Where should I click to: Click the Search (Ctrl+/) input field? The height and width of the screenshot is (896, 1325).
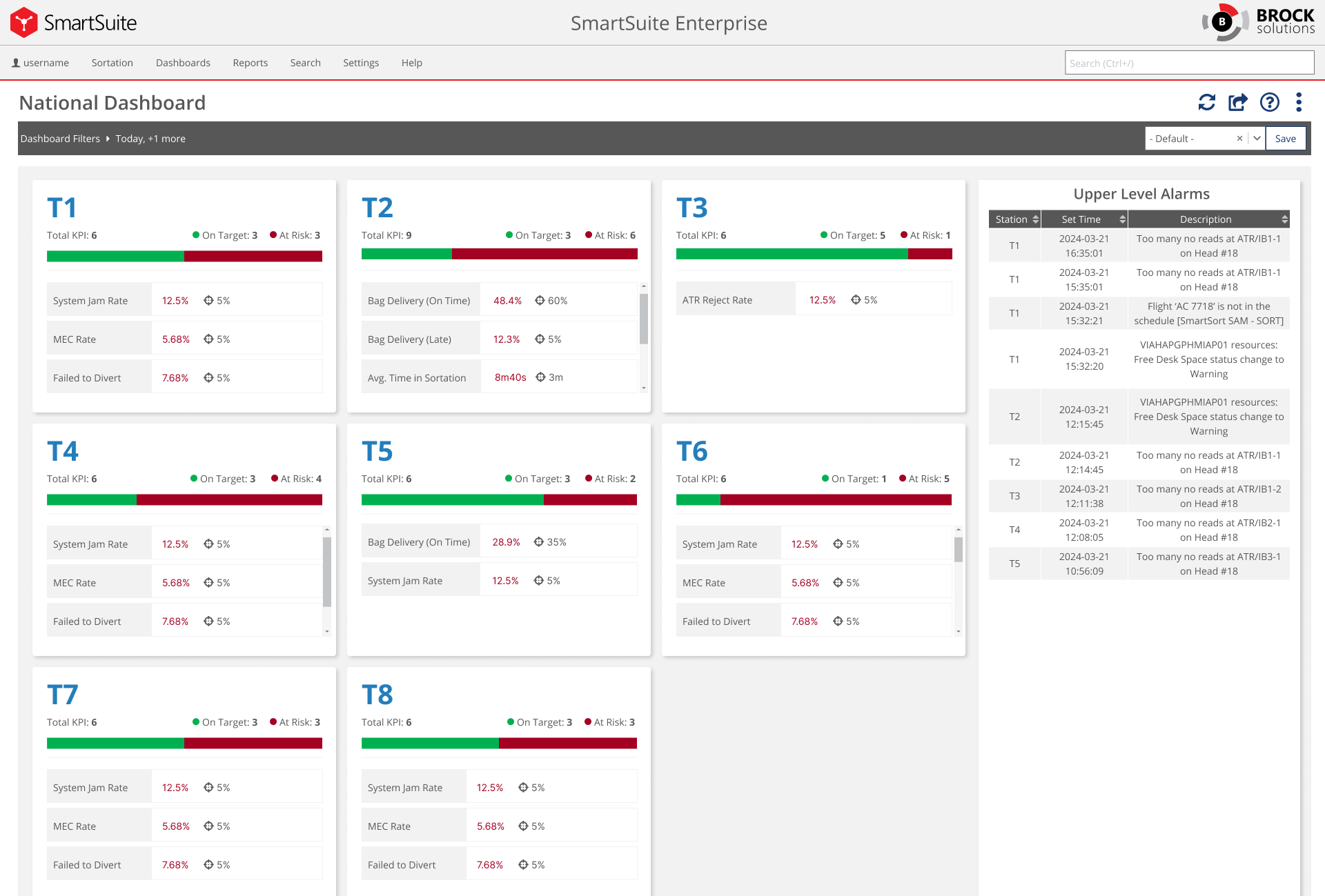(x=1188, y=63)
